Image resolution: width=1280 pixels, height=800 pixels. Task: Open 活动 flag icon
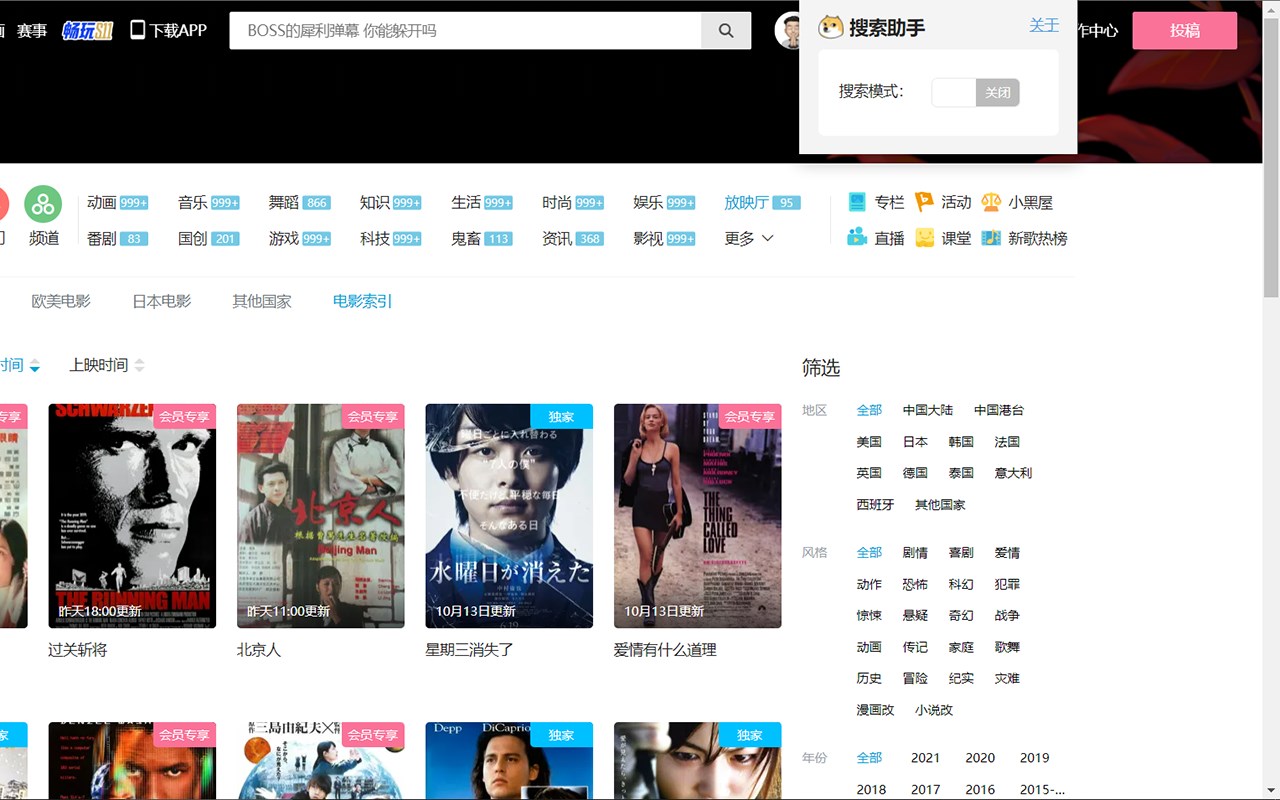924,202
